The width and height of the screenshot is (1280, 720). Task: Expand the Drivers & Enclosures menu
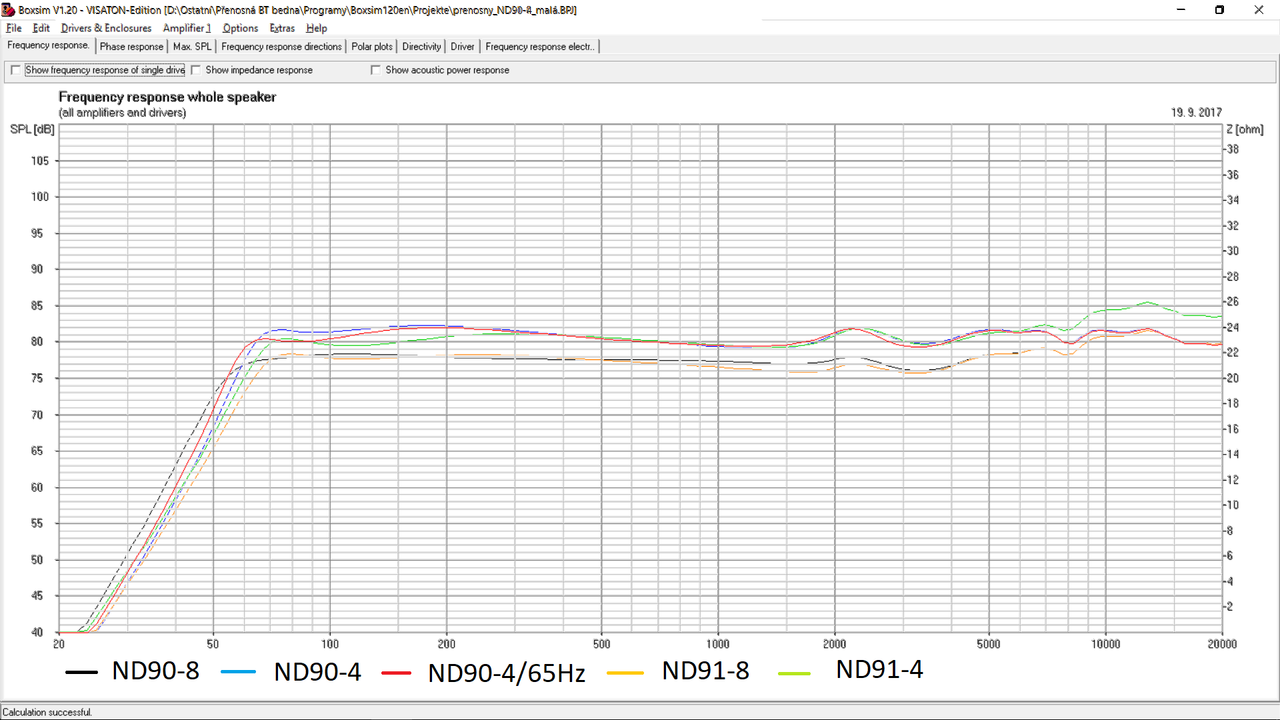click(x=106, y=28)
